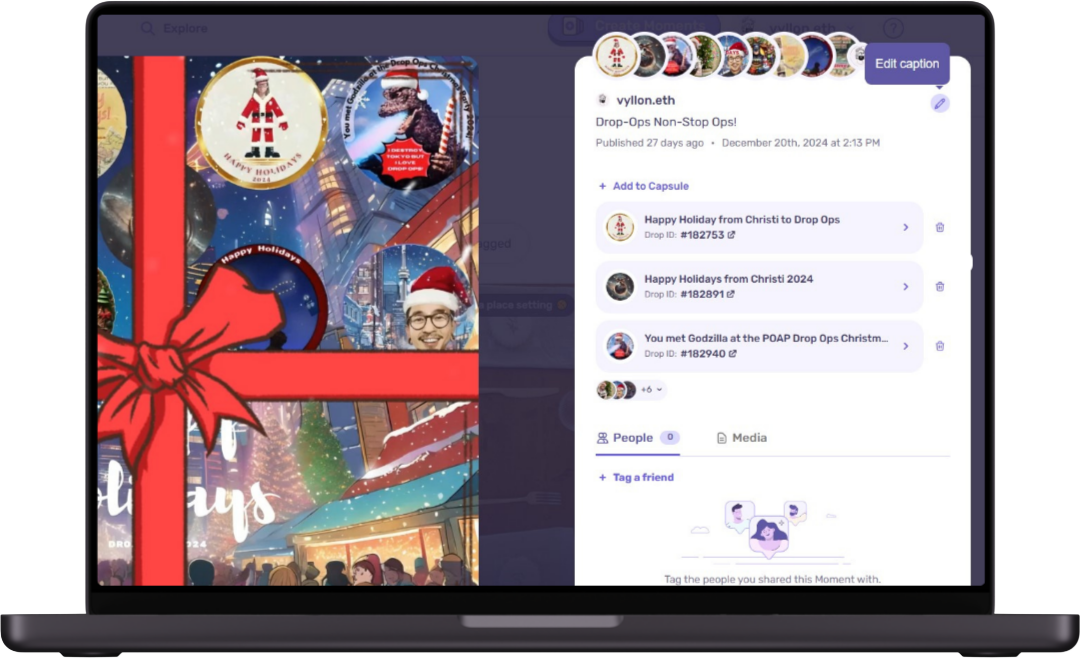Viewport: 1080px width, 659px height.
Task: Expand Happy Holidays from Christi 2024 chevron
Action: [906, 287]
